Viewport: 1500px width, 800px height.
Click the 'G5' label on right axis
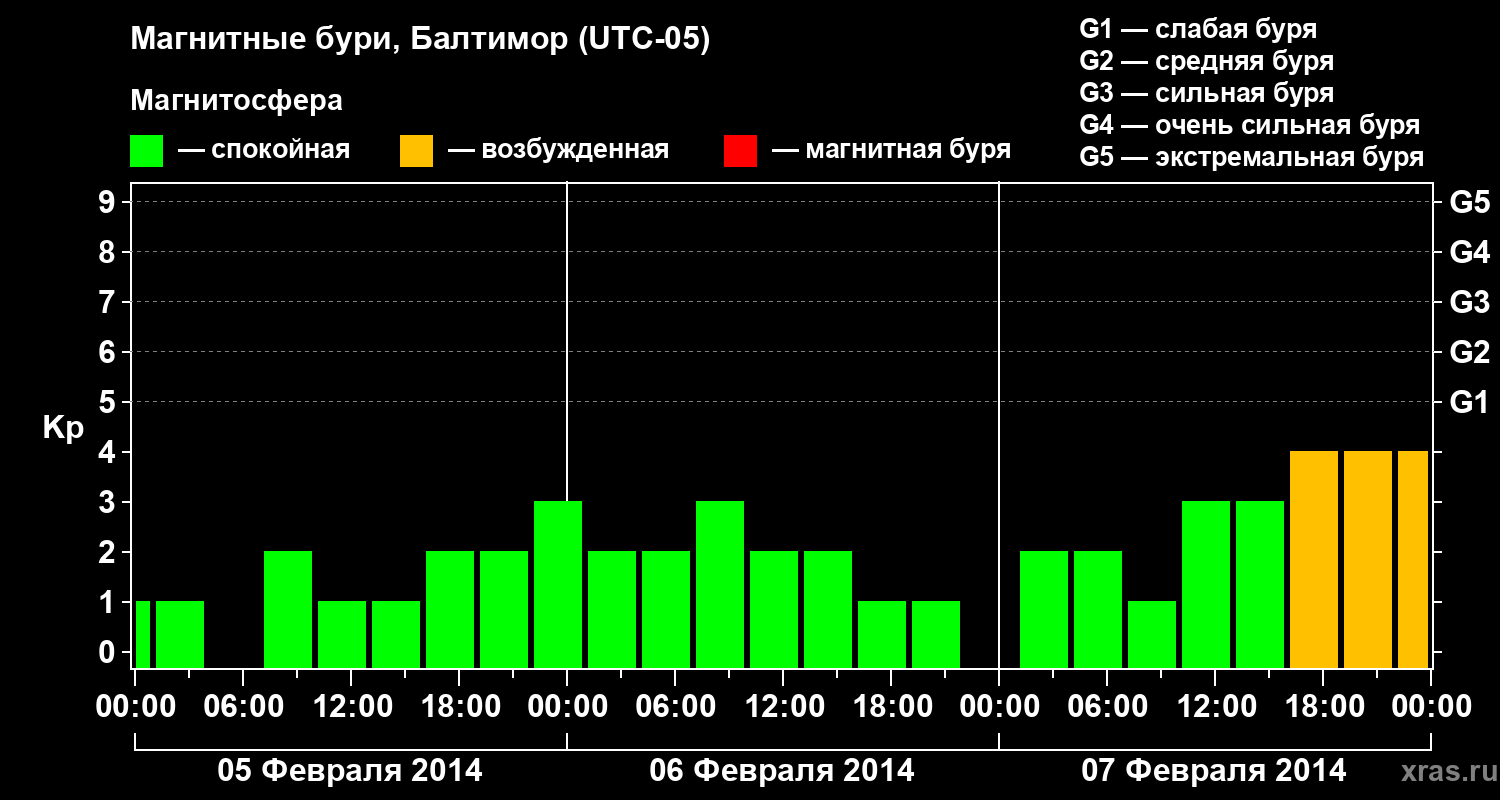tap(1469, 202)
